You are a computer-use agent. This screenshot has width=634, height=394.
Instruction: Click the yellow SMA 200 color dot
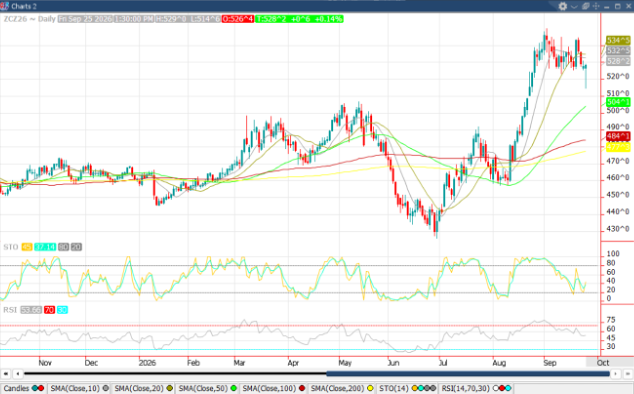(370, 388)
